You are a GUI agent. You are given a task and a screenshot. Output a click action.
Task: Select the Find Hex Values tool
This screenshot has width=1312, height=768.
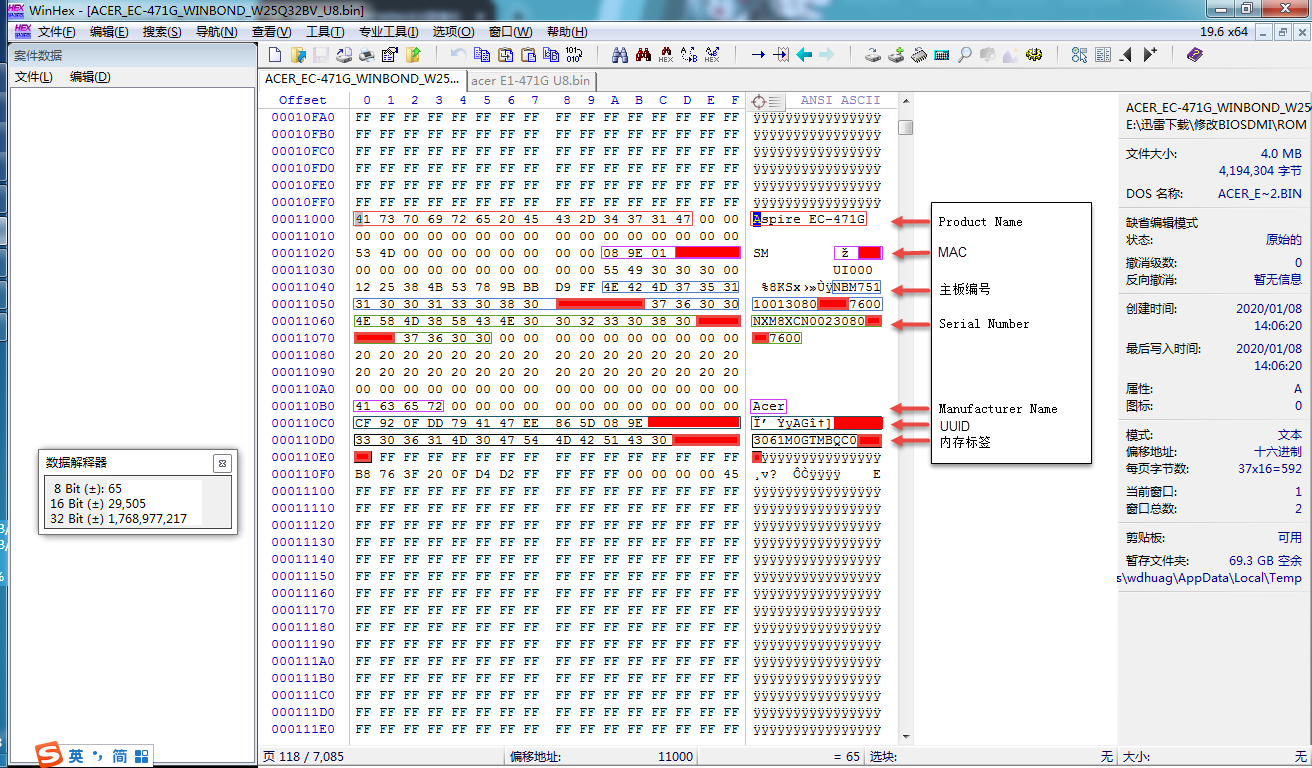click(666, 55)
